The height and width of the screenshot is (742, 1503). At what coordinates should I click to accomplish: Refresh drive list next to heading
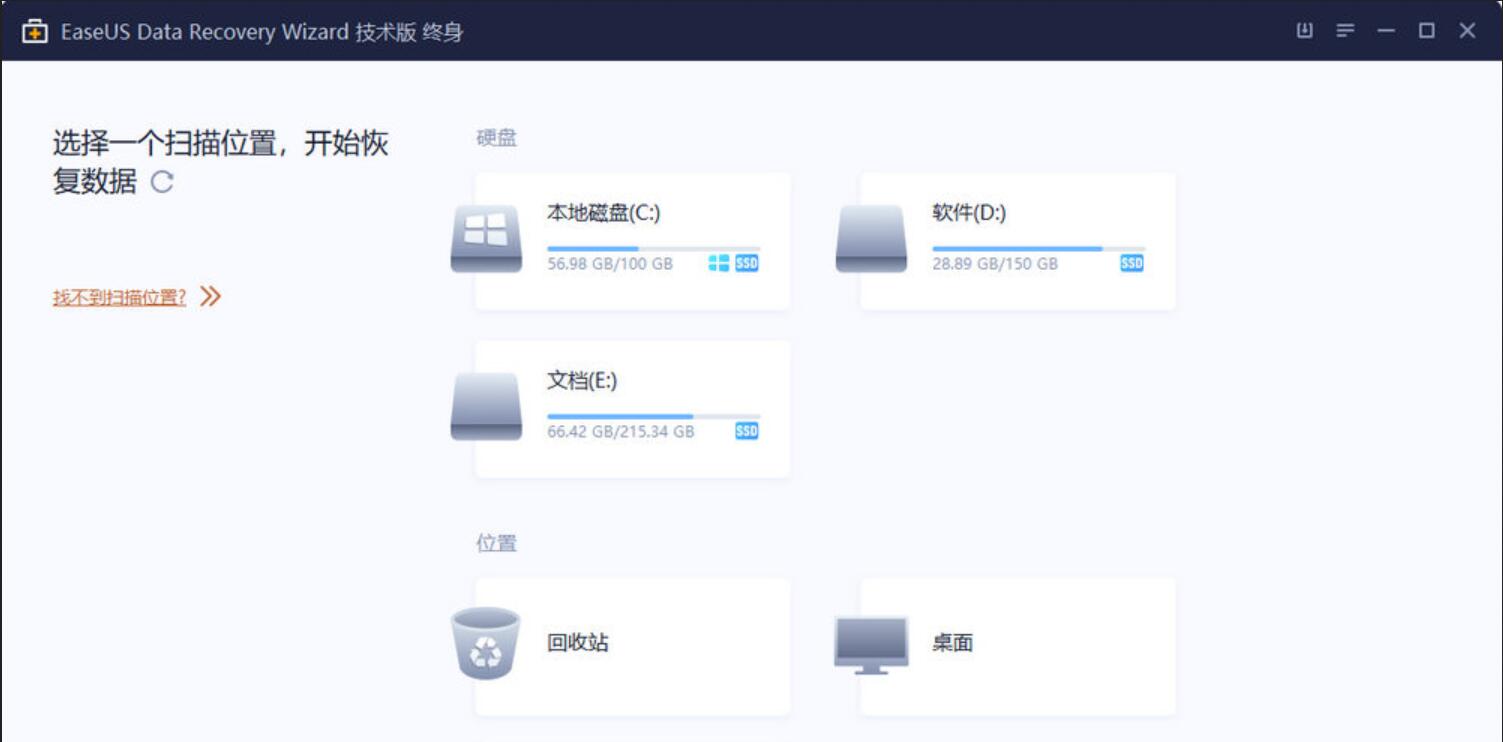tap(162, 182)
